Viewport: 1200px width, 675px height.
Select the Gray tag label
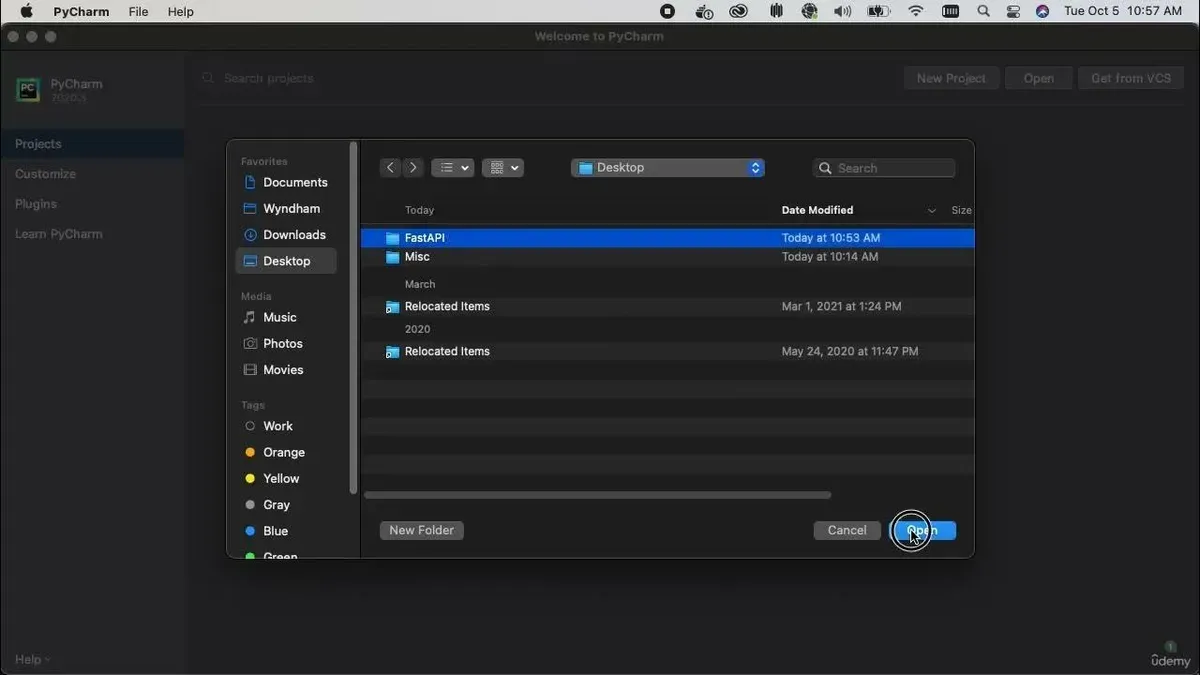point(276,505)
